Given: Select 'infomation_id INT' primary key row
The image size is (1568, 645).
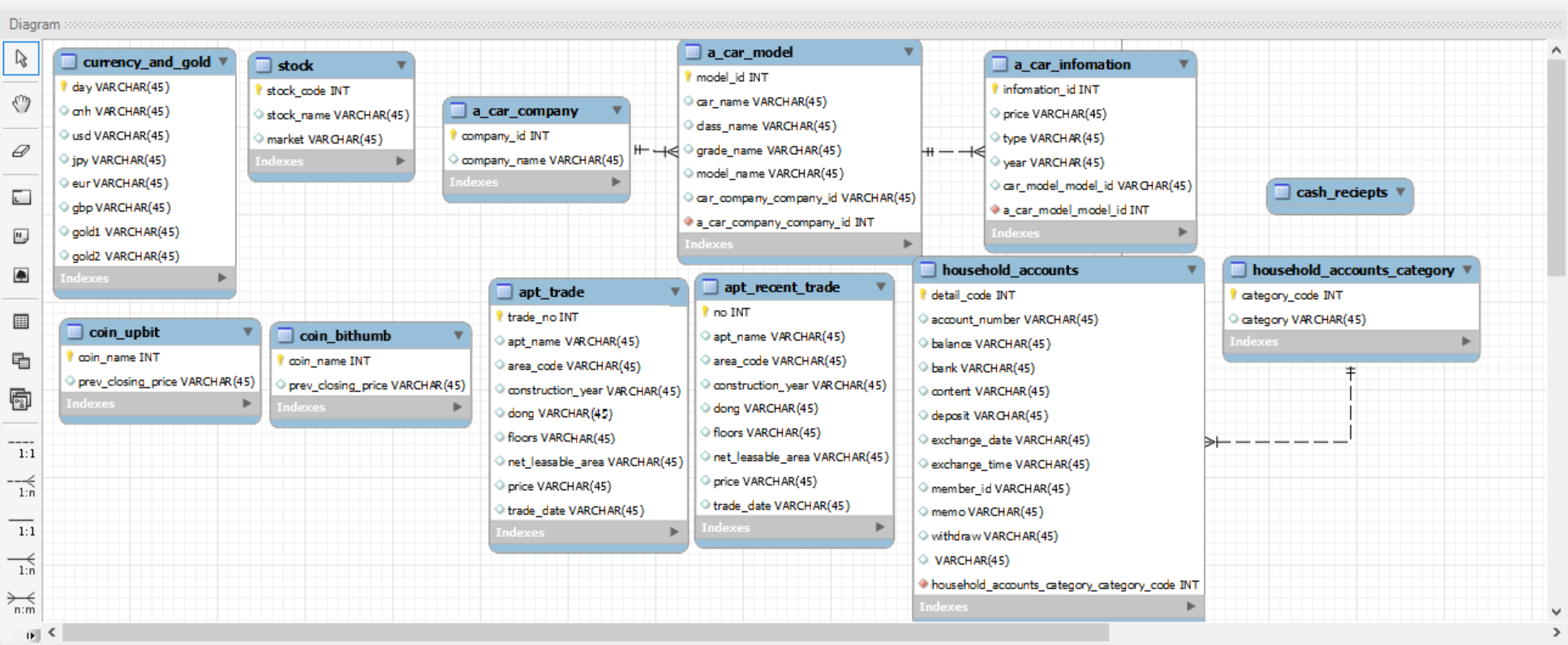Looking at the screenshot, I should coord(1090,89).
